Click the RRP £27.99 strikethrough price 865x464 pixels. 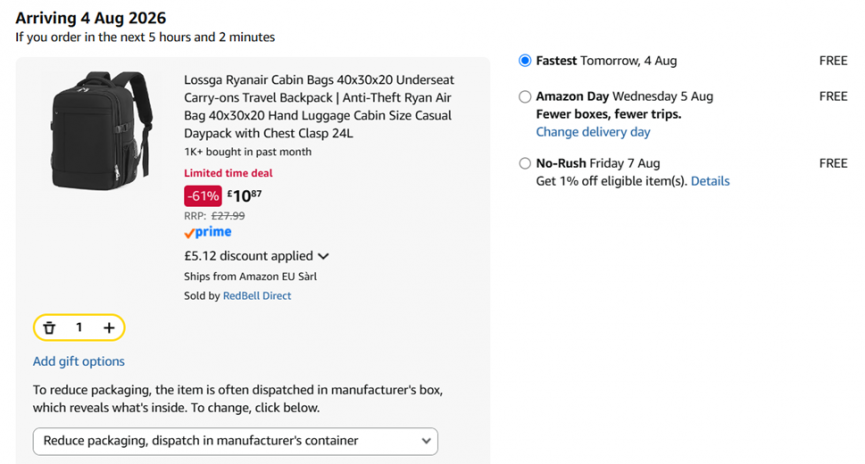click(x=215, y=216)
